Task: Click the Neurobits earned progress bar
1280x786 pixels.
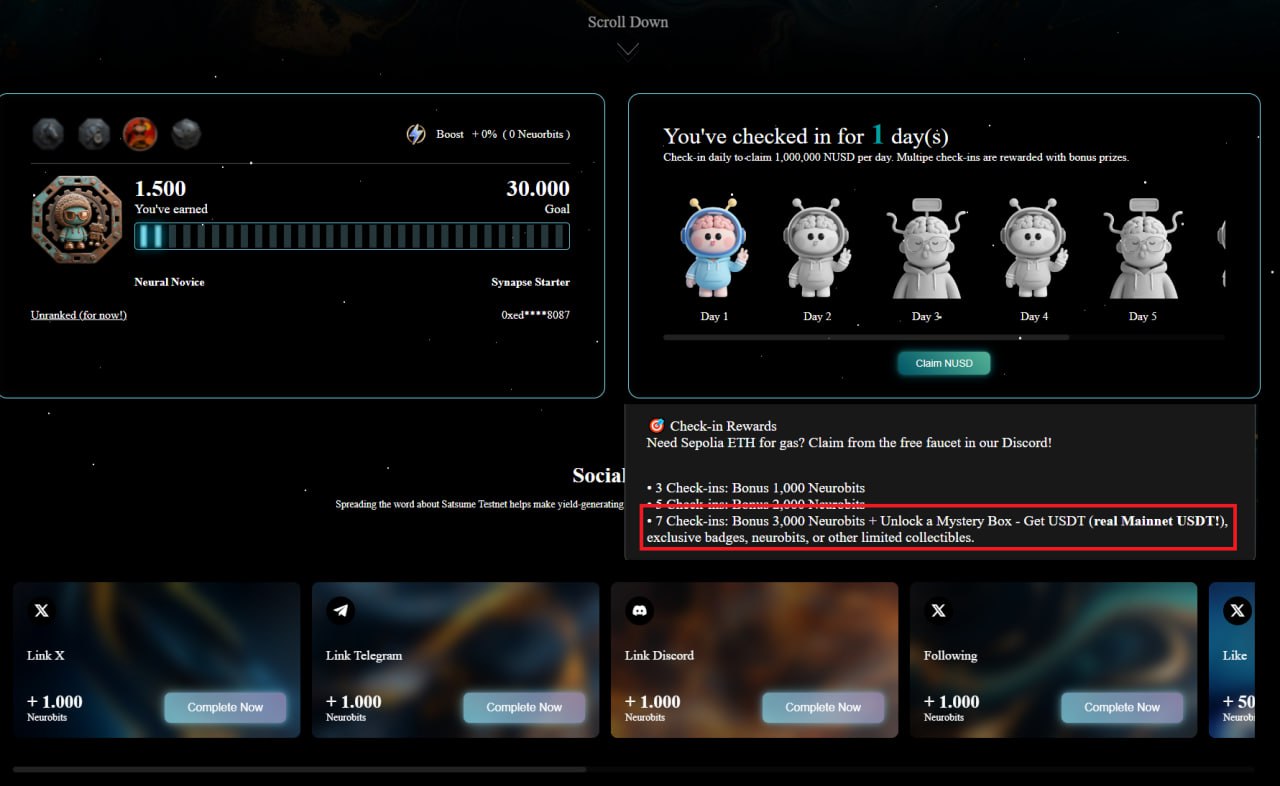Action: coord(352,236)
